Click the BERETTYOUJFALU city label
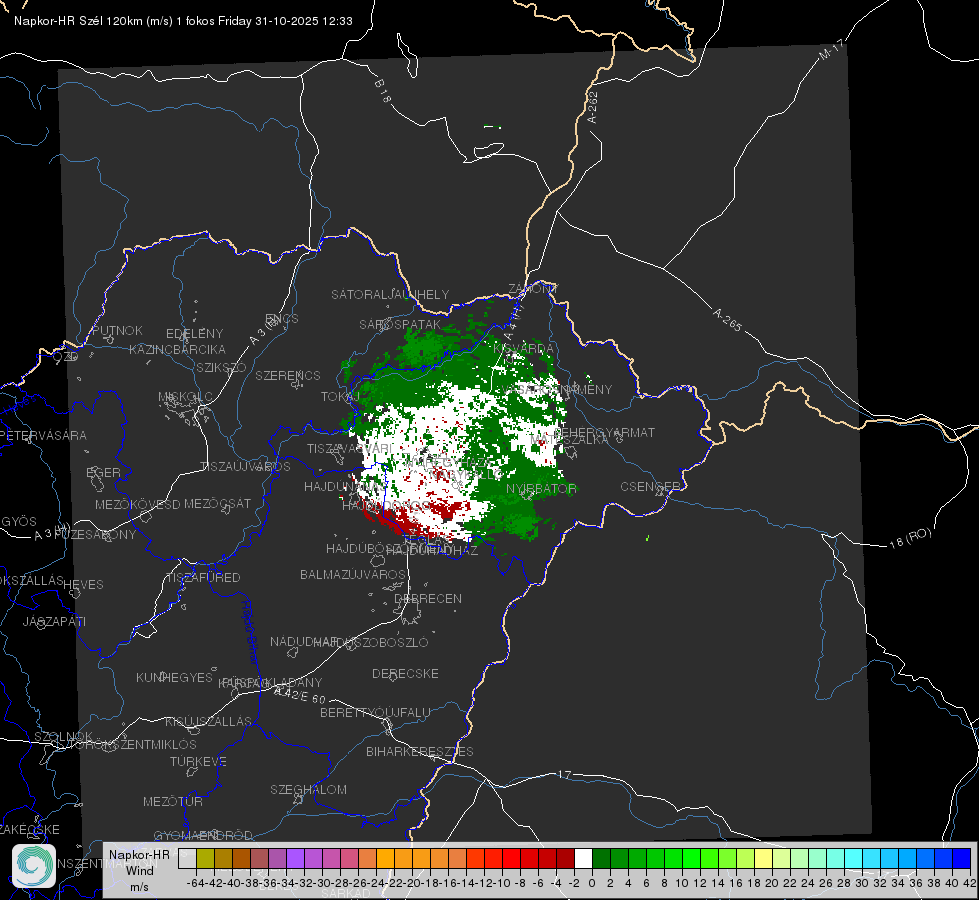The width and height of the screenshot is (979, 900). coord(375,712)
